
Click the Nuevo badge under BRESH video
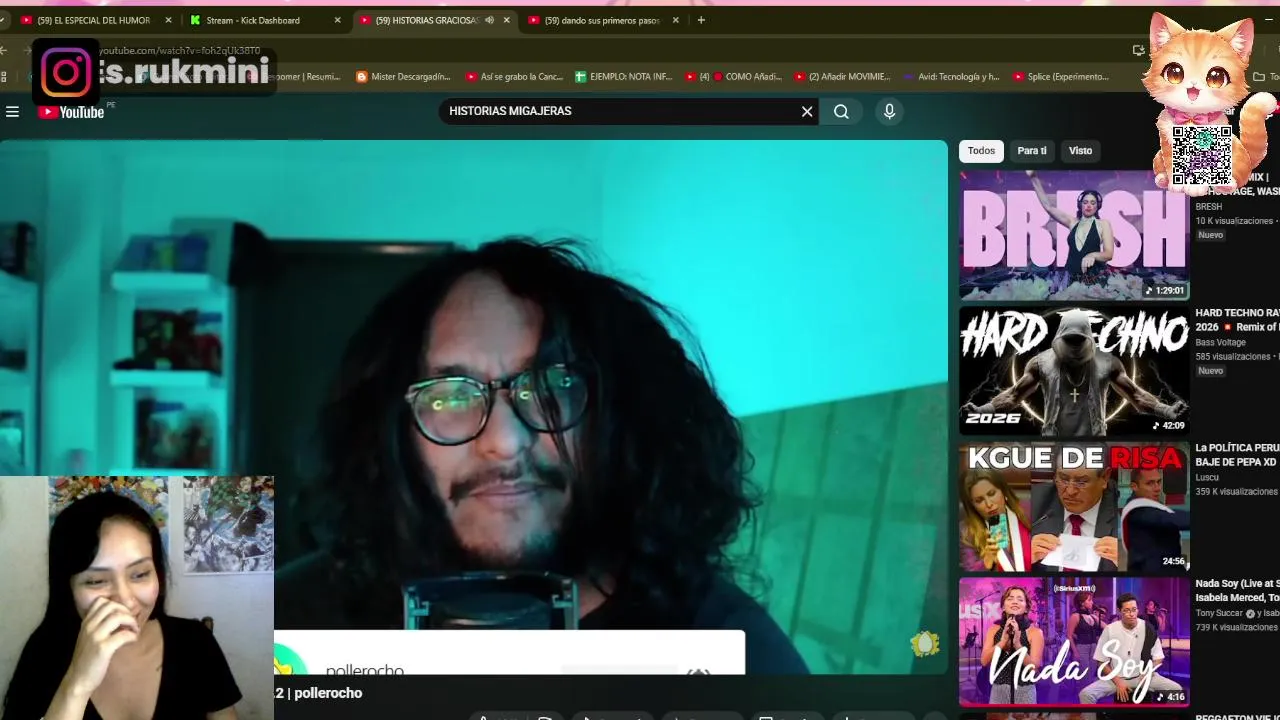point(1210,235)
